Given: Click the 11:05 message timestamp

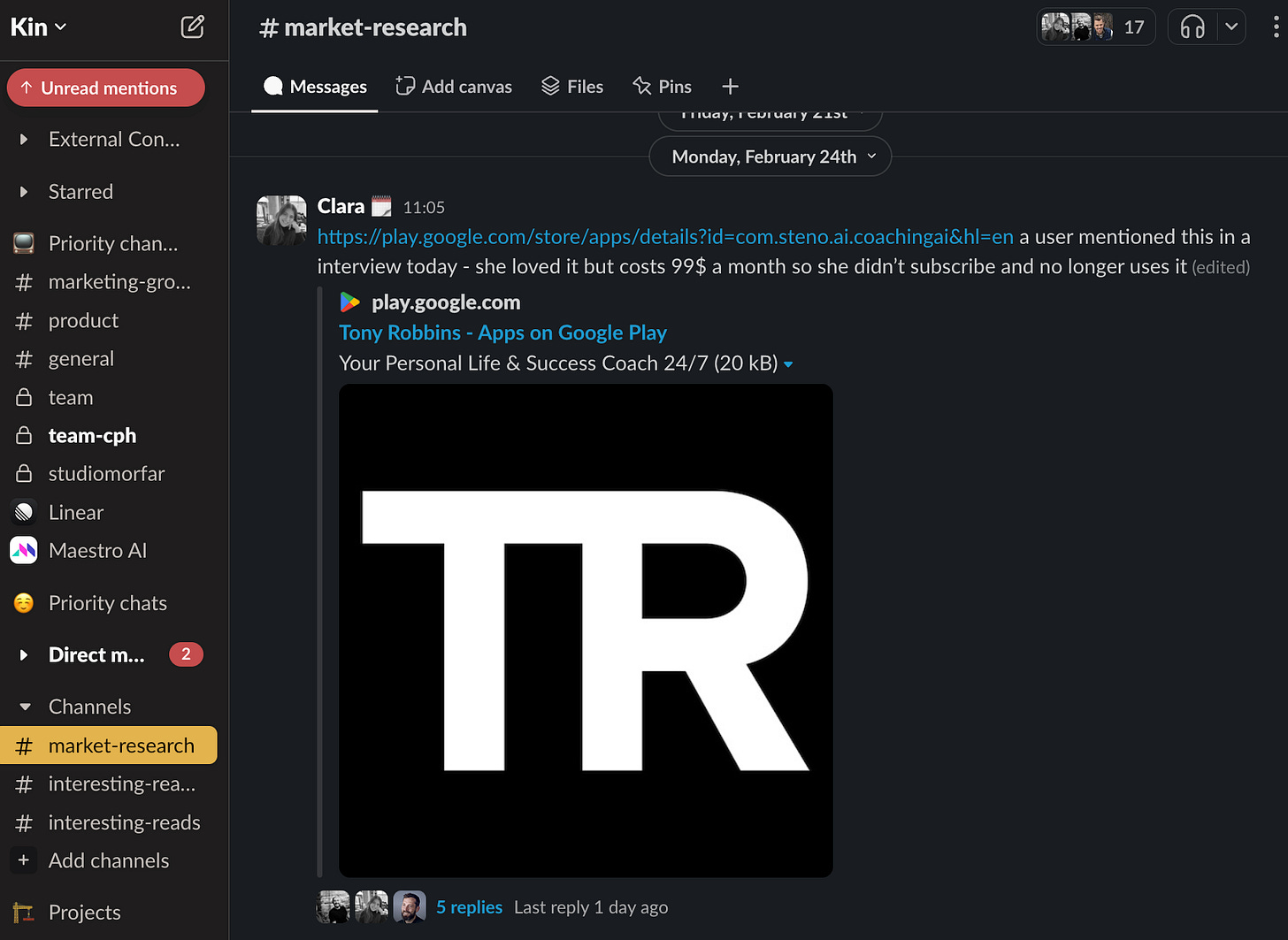Looking at the screenshot, I should [424, 208].
